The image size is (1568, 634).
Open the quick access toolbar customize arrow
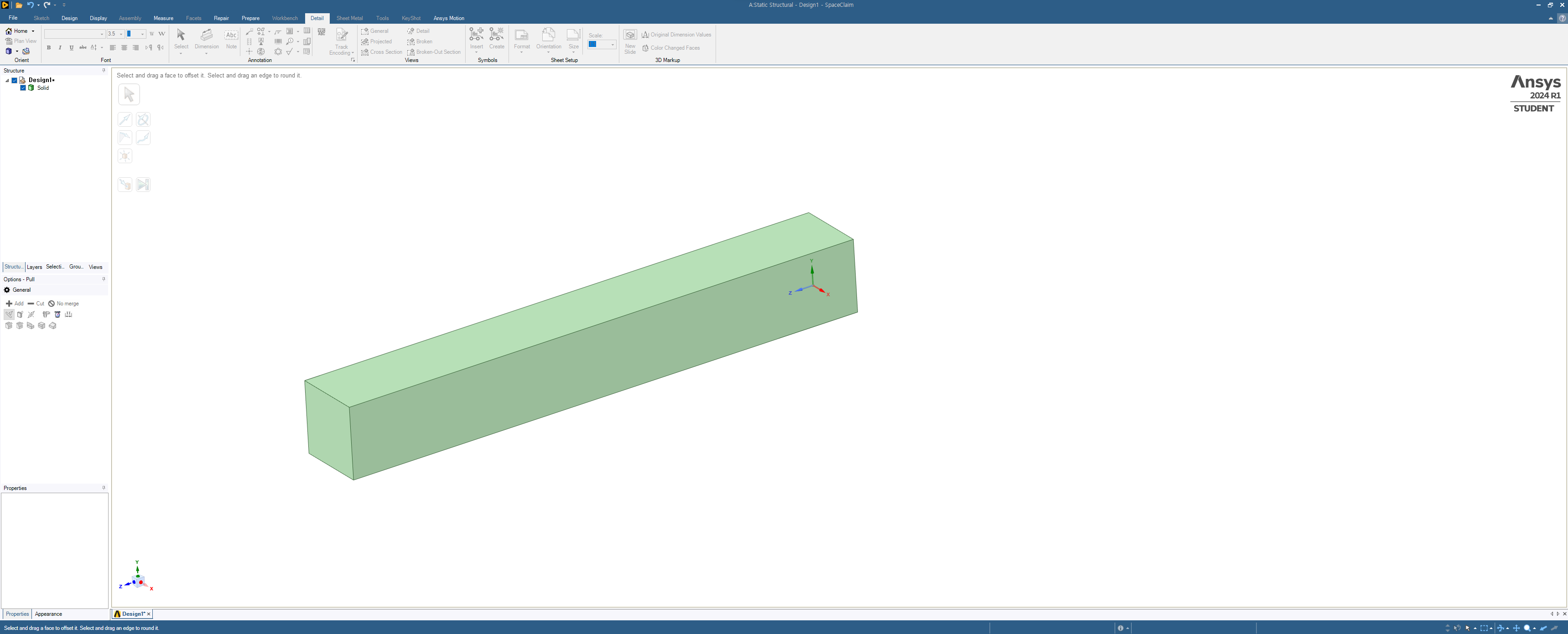click(64, 5)
